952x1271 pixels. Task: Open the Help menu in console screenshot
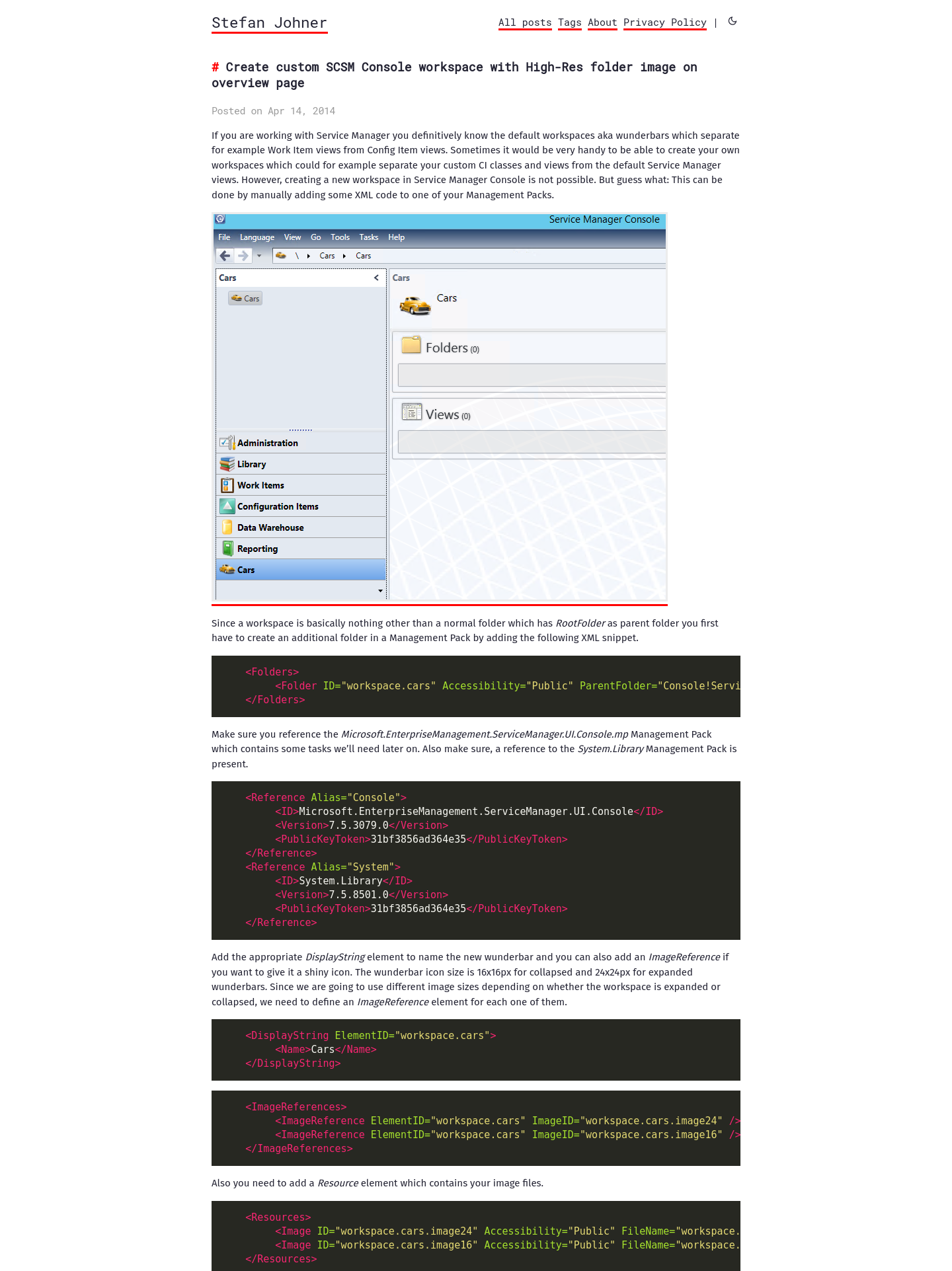396,237
